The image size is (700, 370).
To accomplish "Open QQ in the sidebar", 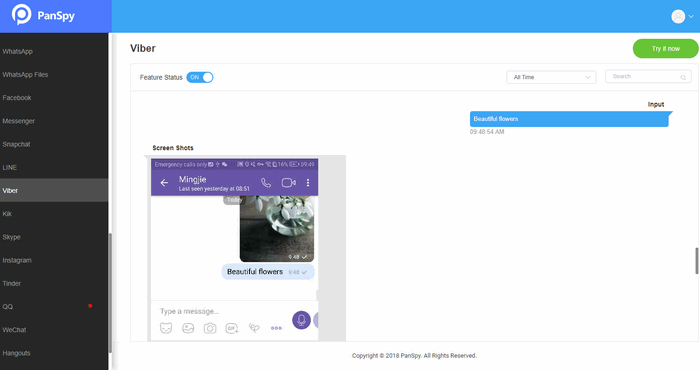I will (x=54, y=307).
